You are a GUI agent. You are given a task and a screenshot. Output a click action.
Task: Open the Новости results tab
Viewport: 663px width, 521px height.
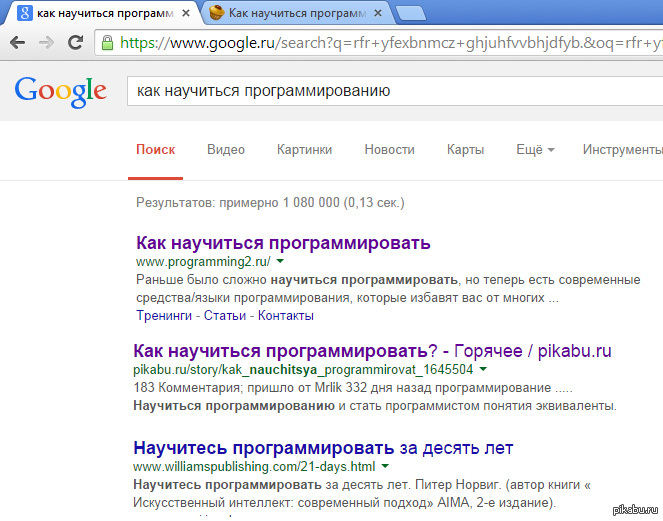coord(389,149)
